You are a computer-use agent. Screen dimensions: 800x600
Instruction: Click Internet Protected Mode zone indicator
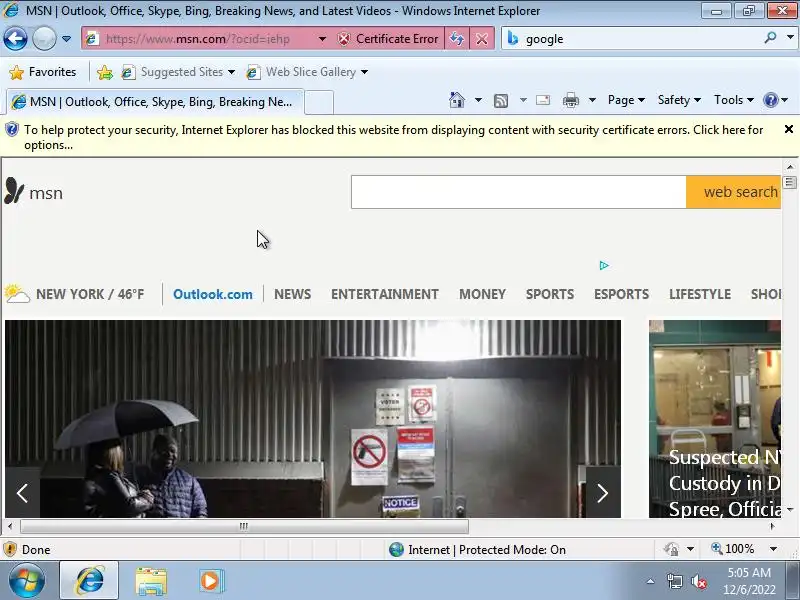coord(478,549)
